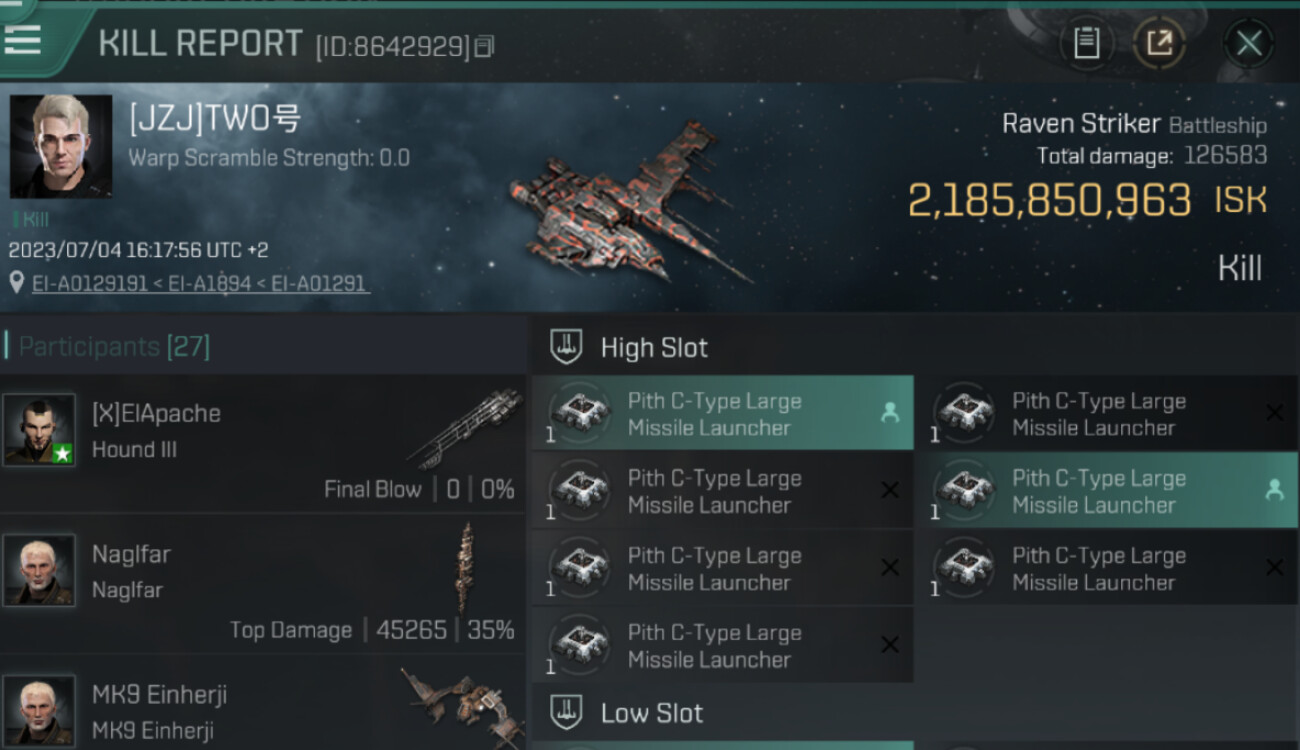Click the Hound III ship image
This screenshot has height=750, width=1300.
[x=467, y=428]
